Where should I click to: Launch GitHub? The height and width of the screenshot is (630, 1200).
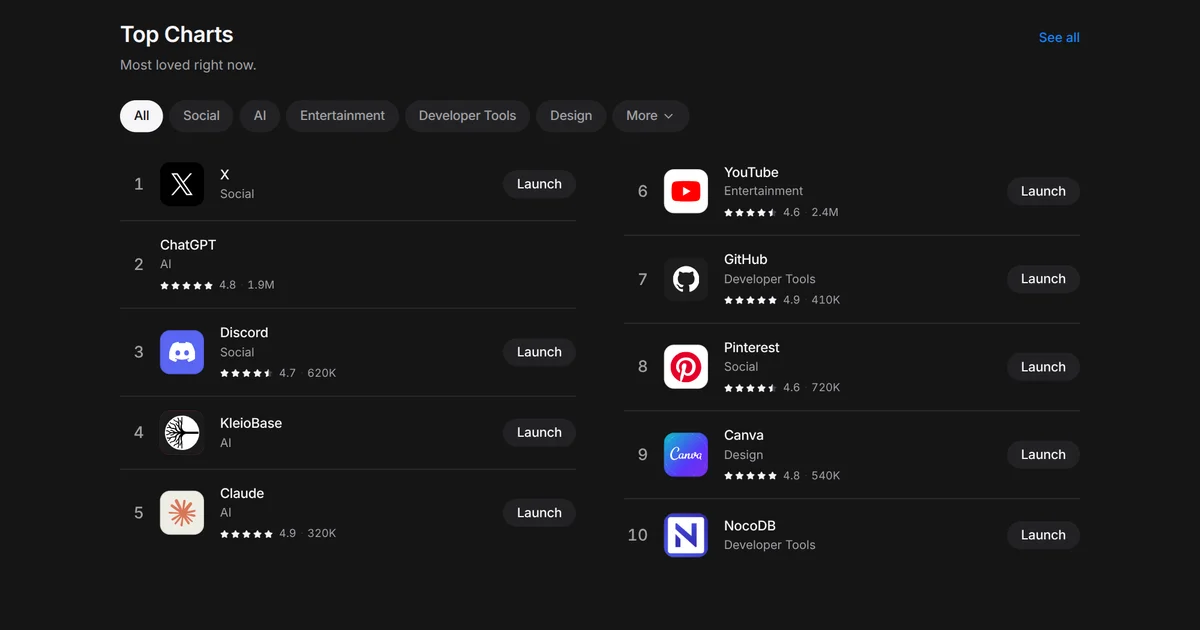click(x=1043, y=279)
